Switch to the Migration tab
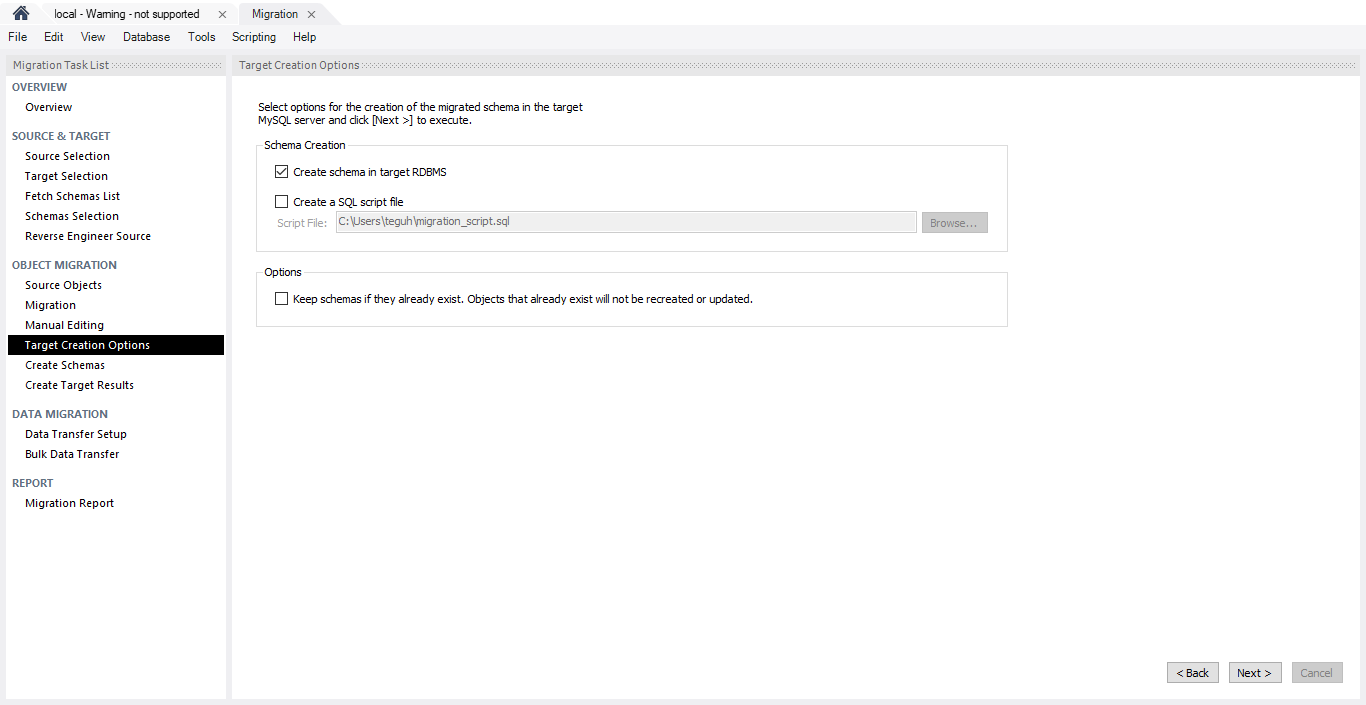The width and height of the screenshot is (1366, 705). point(275,14)
